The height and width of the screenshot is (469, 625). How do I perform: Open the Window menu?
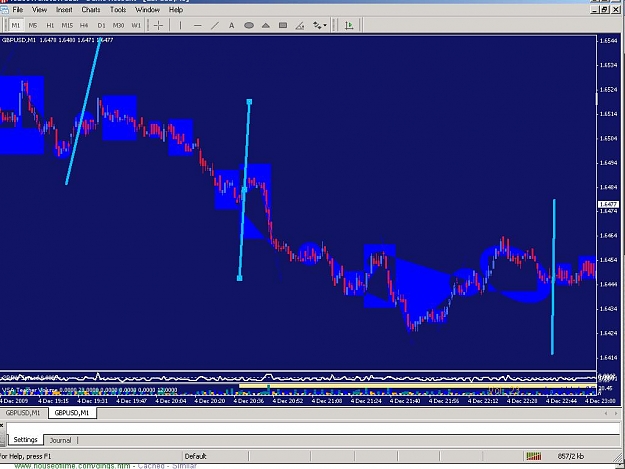[147, 10]
